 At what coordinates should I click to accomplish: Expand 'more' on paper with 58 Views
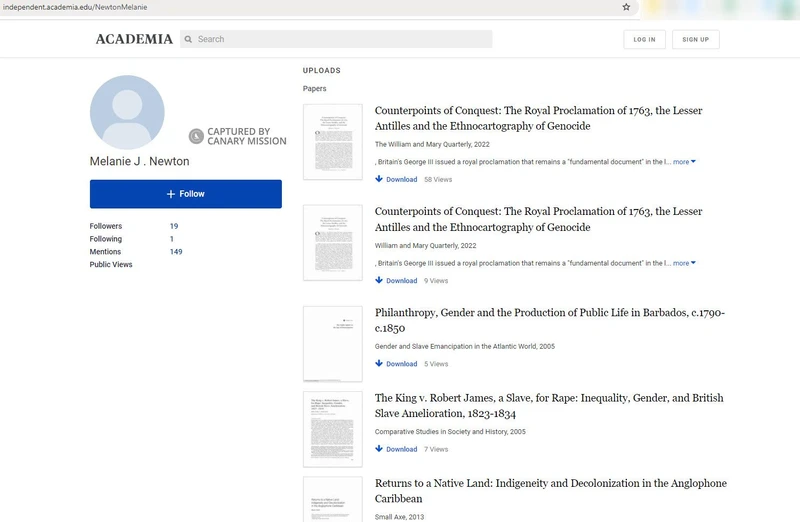[x=684, y=162]
